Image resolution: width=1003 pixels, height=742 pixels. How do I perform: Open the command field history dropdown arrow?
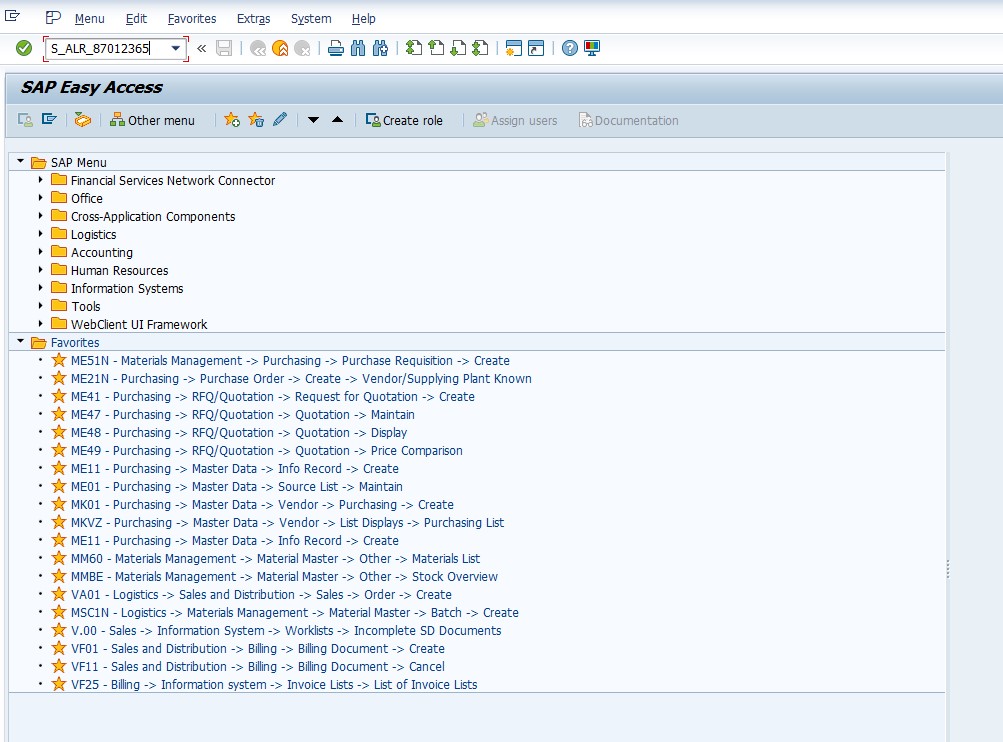tap(175, 48)
